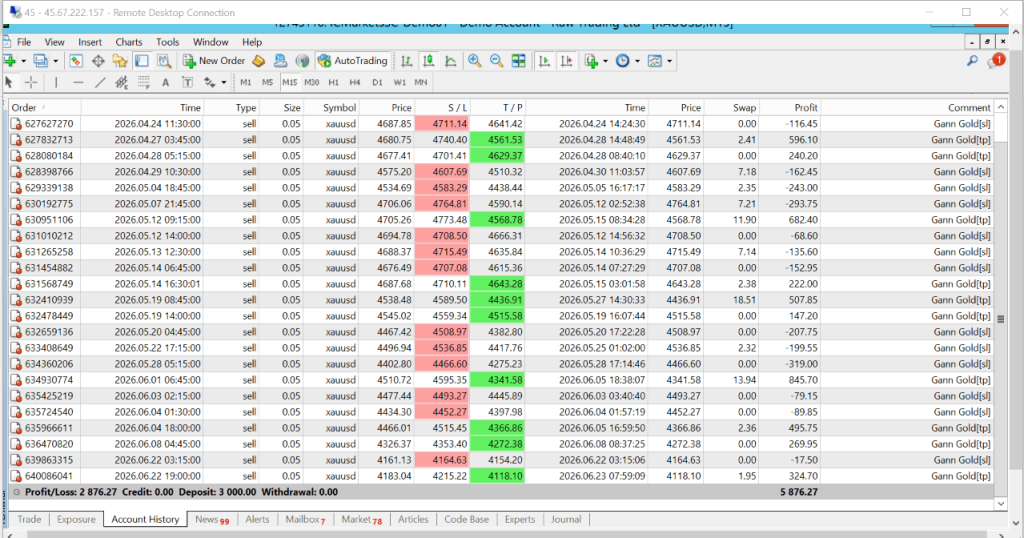This screenshot has height=538, width=1024.
Task: Select the Text Label tool
Action: click(x=187, y=82)
